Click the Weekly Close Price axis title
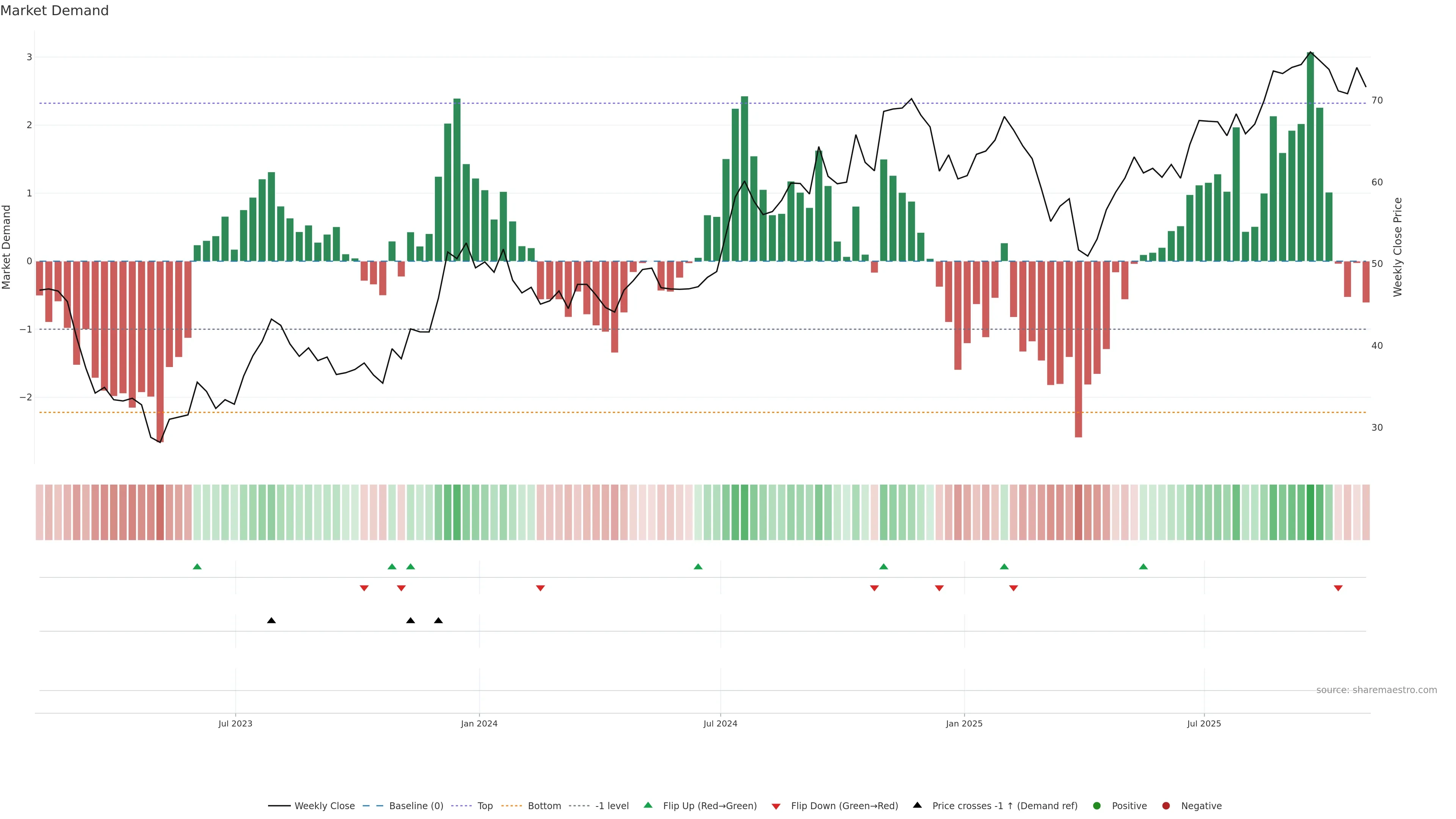The image size is (1456, 819). click(x=1398, y=247)
